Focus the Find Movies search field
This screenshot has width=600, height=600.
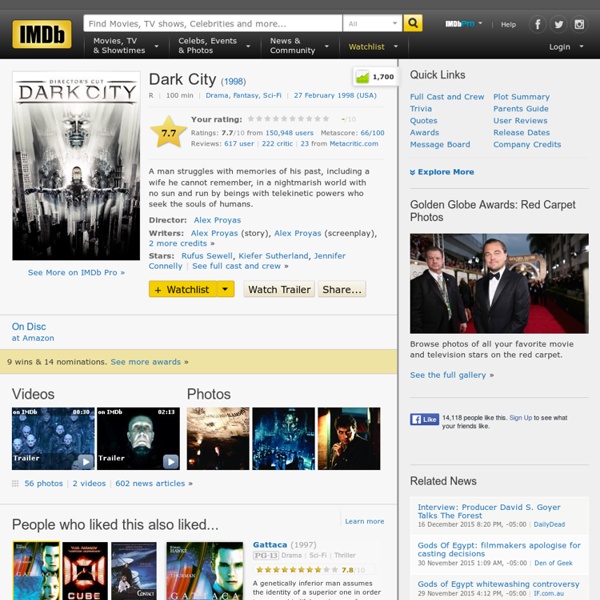point(213,23)
